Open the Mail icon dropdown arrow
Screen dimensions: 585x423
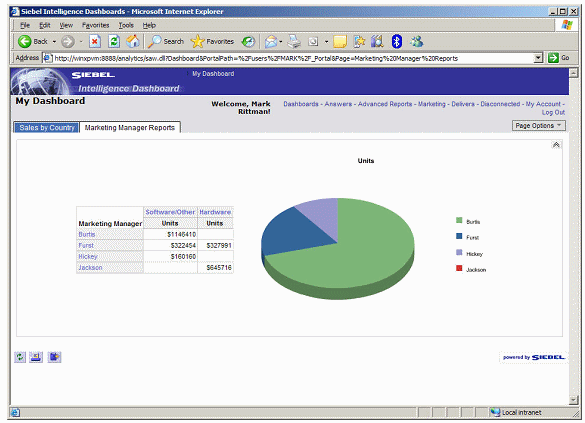point(281,41)
